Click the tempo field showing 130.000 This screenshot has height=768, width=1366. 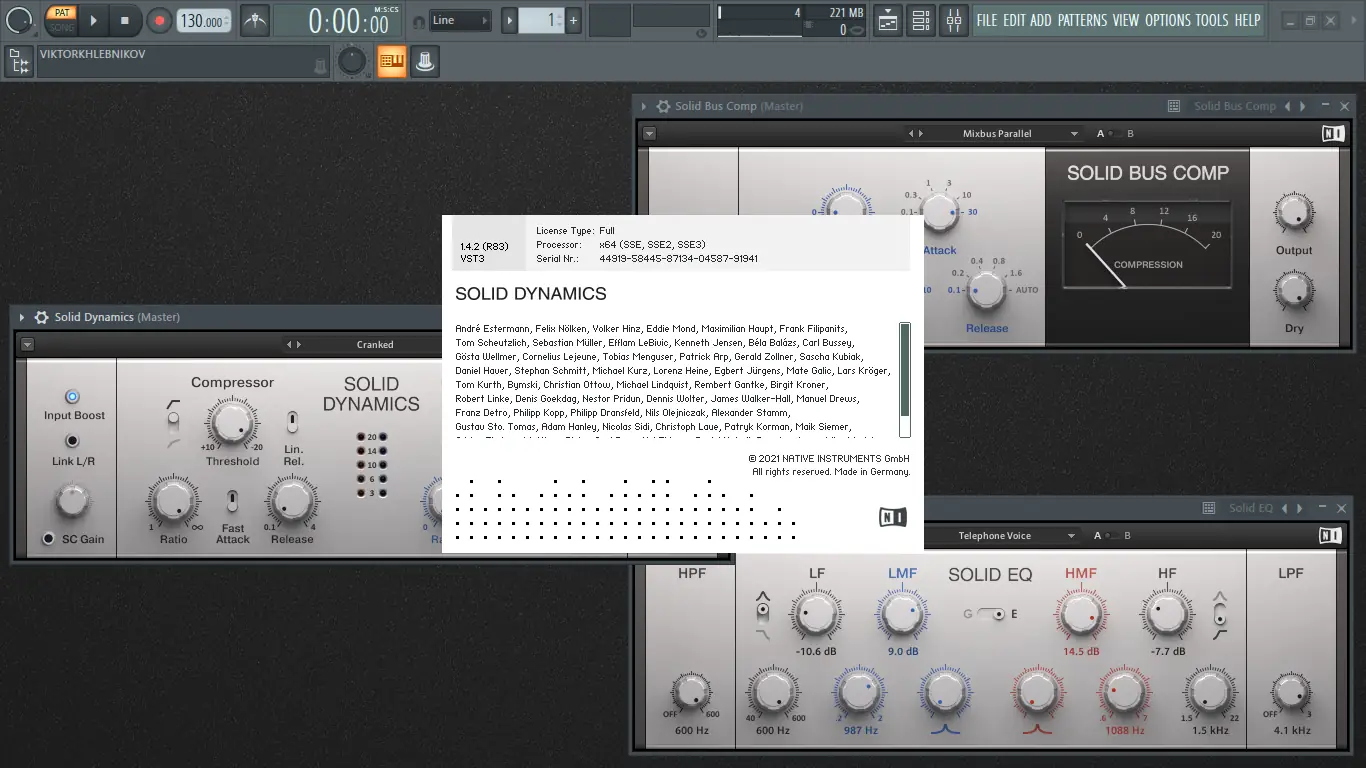click(x=203, y=20)
